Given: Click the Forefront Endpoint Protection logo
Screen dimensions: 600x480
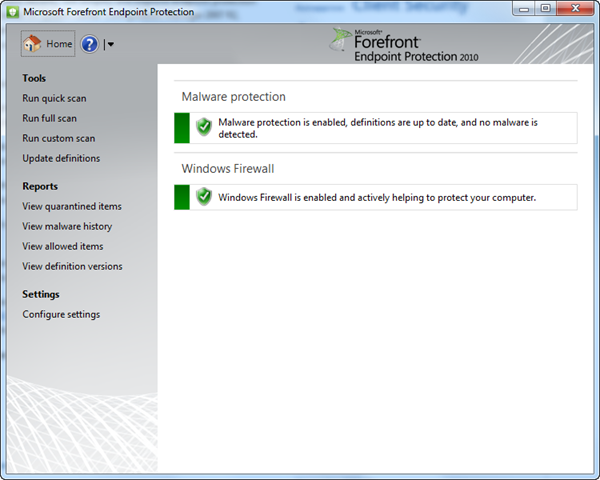Looking at the screenshot, I should [x=404, y=45].
